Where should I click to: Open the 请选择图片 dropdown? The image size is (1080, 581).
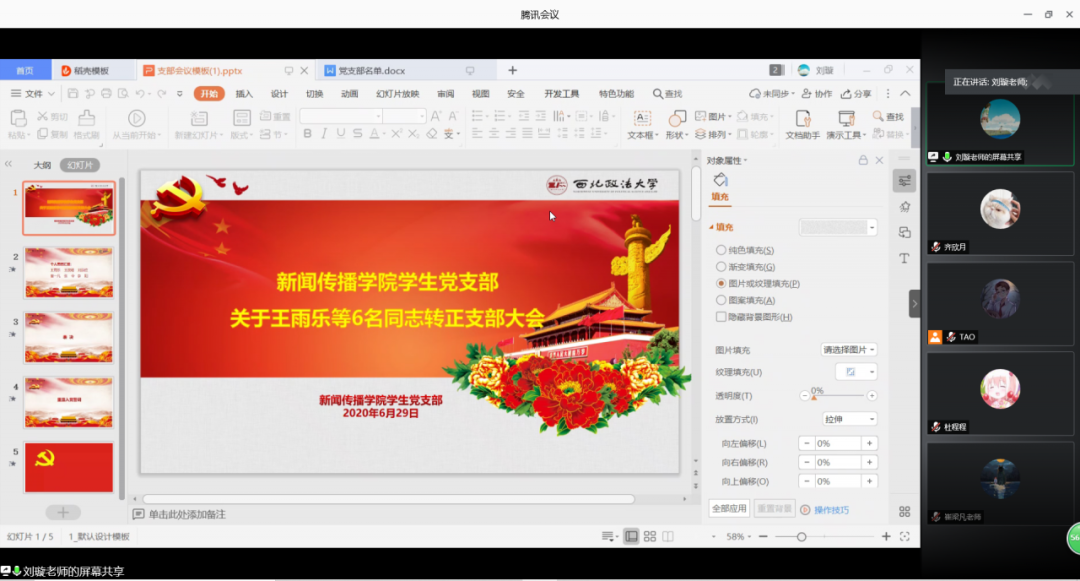click(849, 350)
